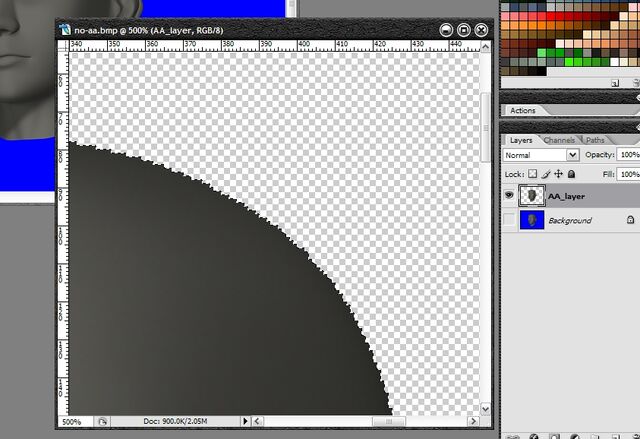Pick the pure black swatch in last row
The image size is (640, 439).
[x=541, y=71]
